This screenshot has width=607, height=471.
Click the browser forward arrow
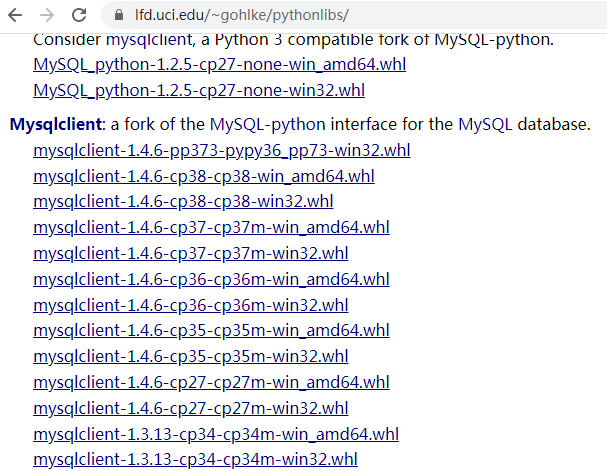pos(47,15)
